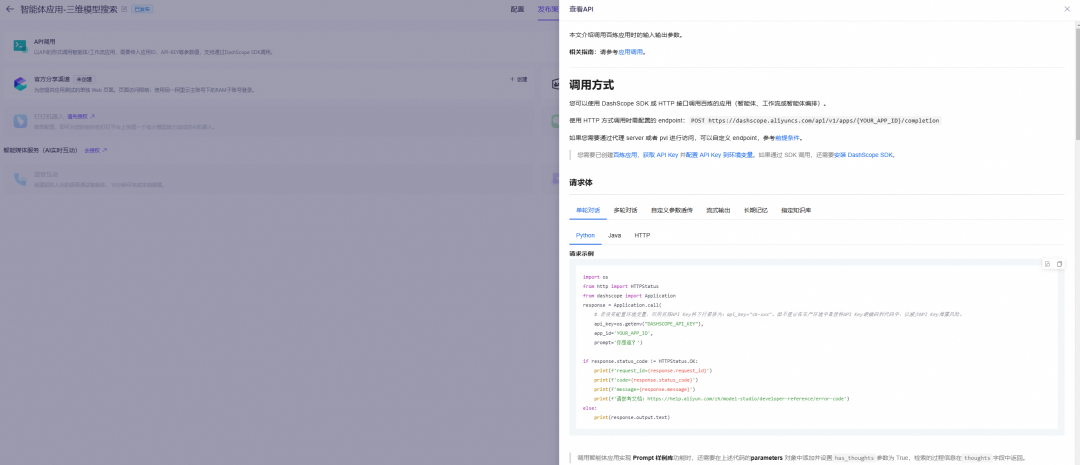Click the API调用 terminal icon
Viewport: 1080px width, 465px height.
tap(20, 46)
